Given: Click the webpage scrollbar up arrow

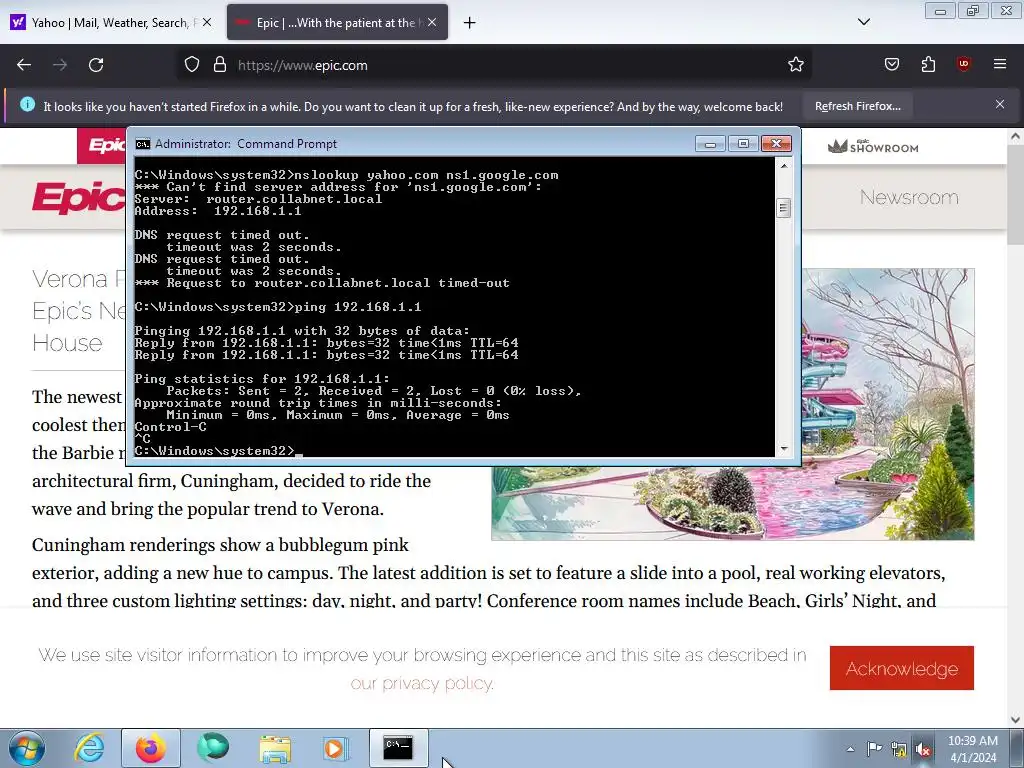Looking at the screenshot, I should coord(1015,136).
